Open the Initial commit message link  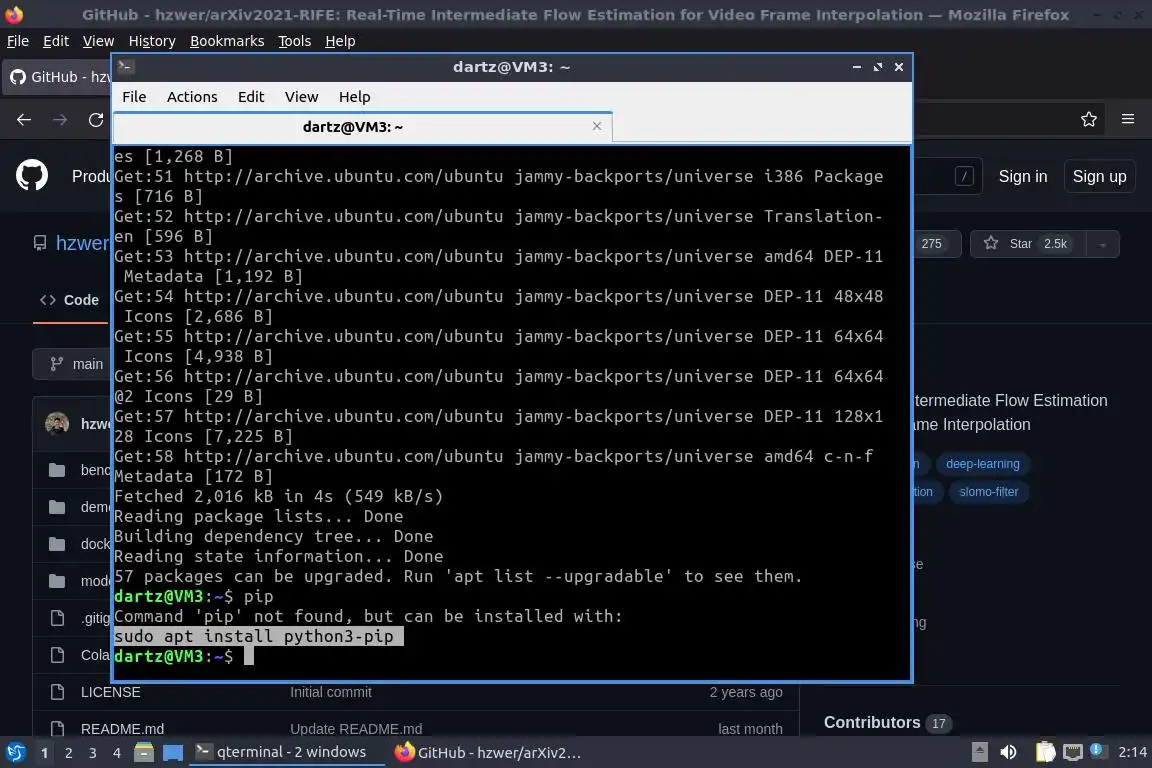click(331, 692)
